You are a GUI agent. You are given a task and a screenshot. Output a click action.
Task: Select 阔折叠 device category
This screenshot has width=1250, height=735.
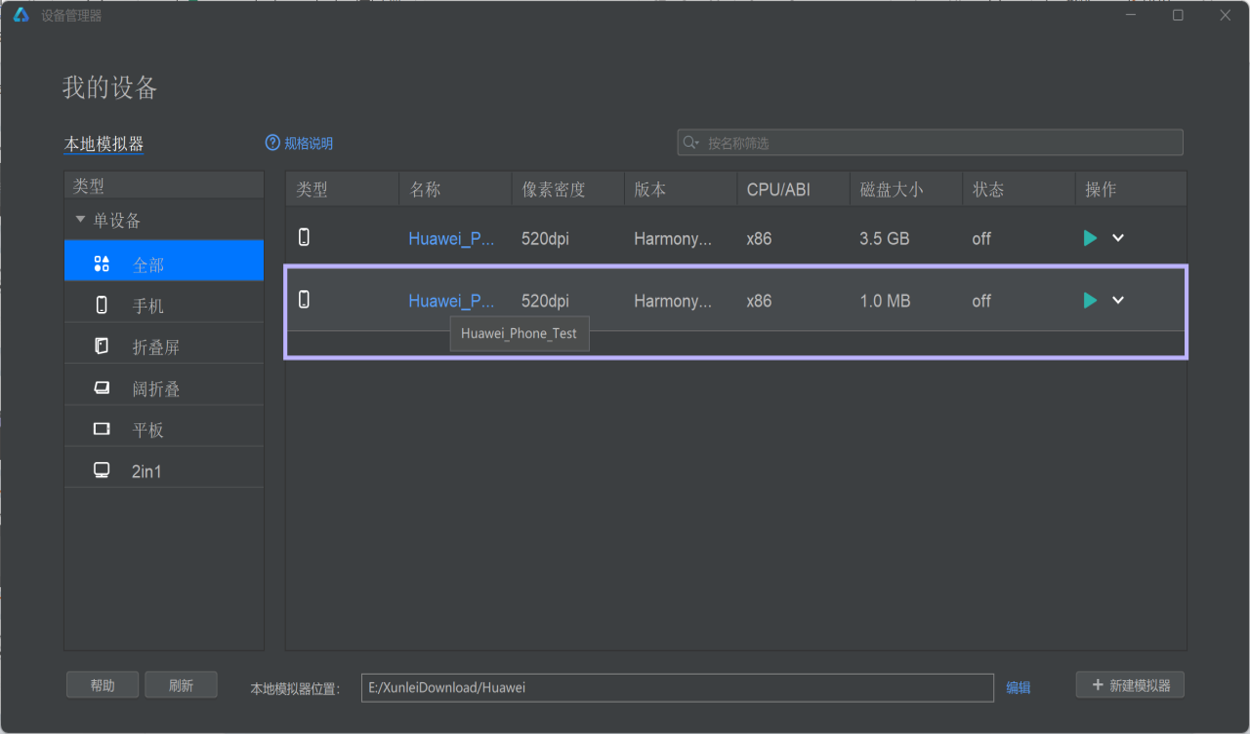[x=164, y=389]
